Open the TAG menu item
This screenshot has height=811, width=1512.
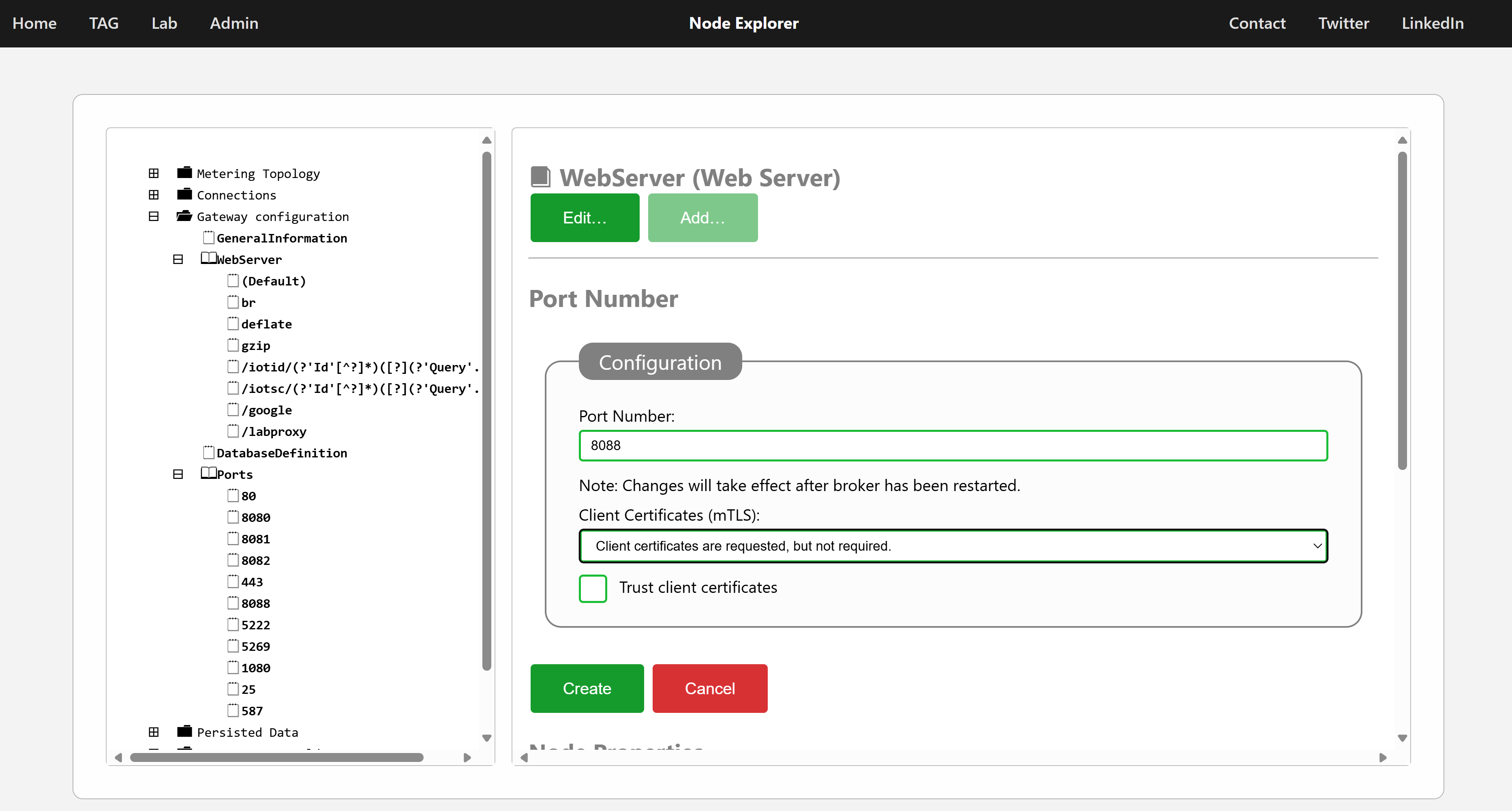pos(104,23)
